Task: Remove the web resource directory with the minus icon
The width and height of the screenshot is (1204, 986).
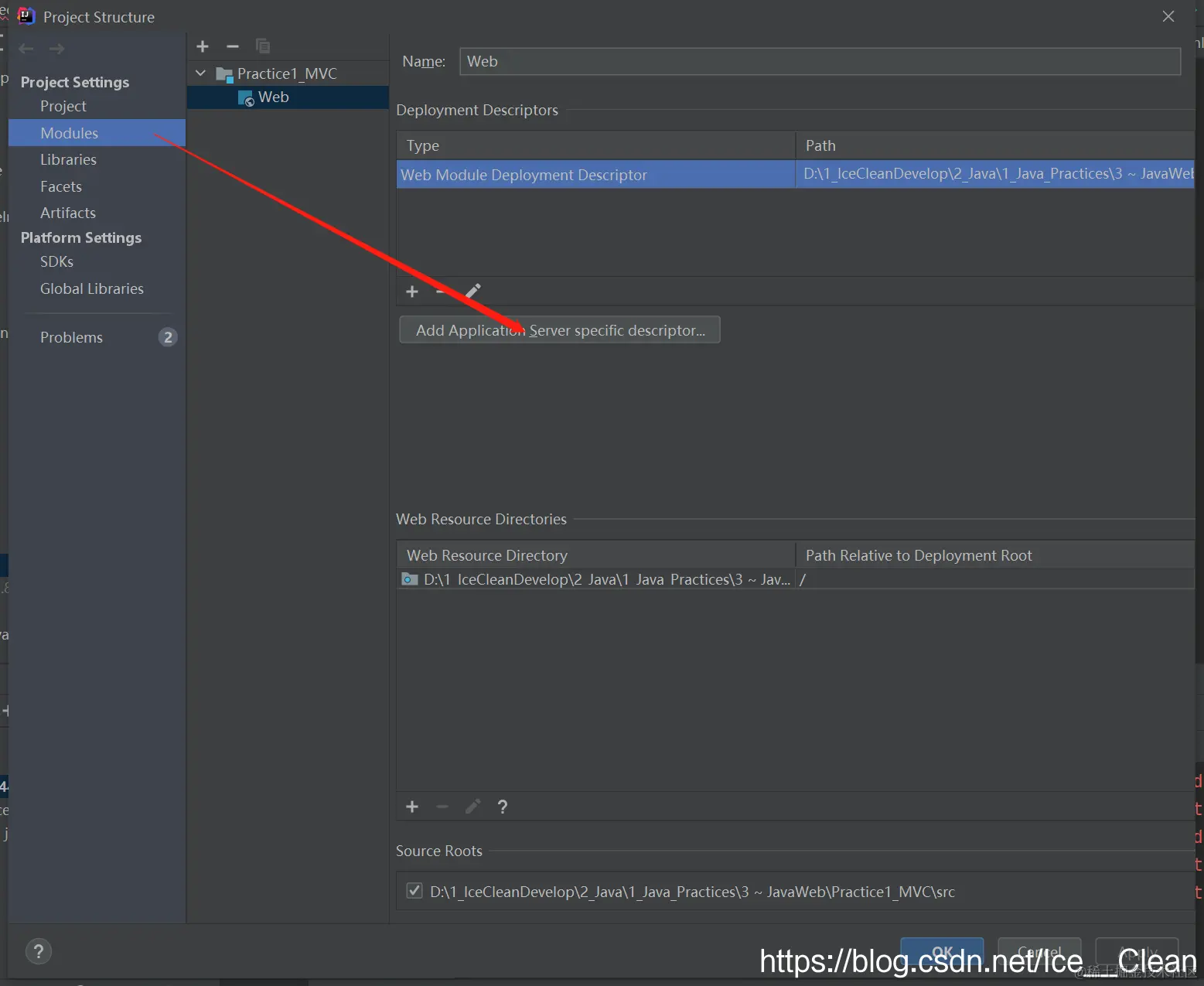Action: pos(442,807)
